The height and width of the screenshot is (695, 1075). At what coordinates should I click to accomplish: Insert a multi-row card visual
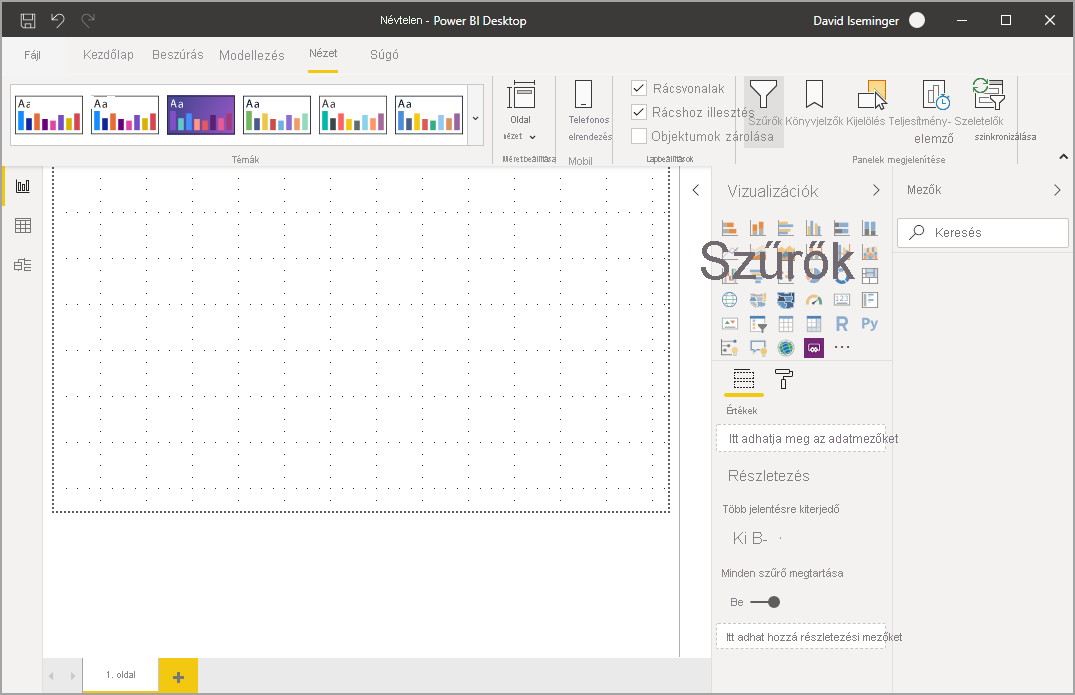click(870, 300)
